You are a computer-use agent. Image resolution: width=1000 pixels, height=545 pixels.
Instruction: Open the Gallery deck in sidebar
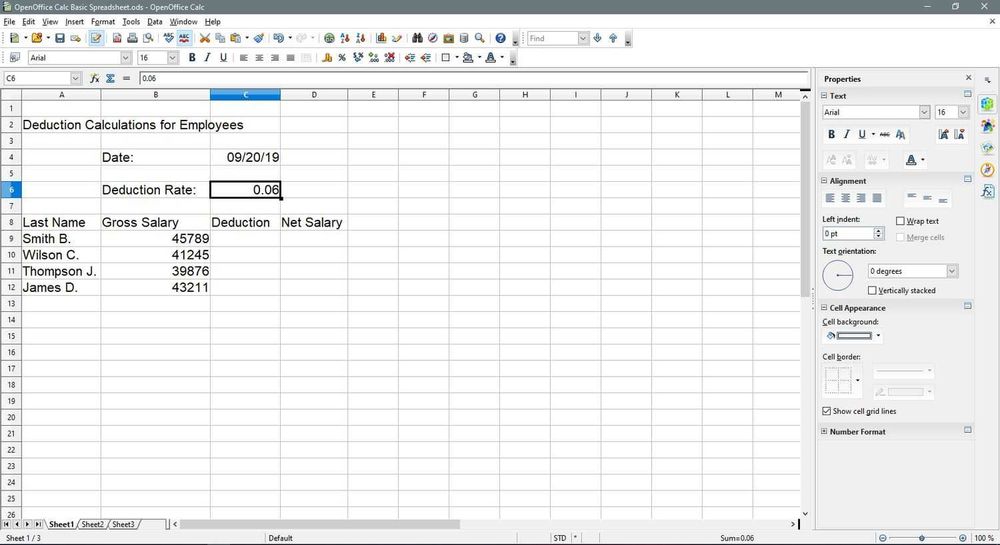(x=987, y=147)
